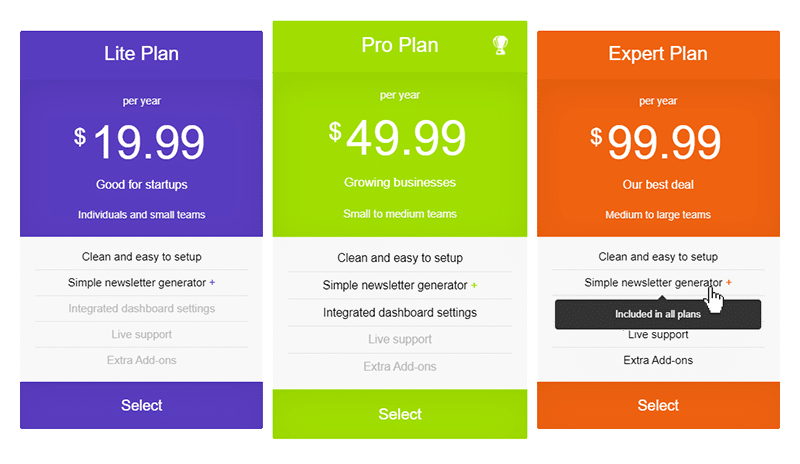The height and width of the screenshot is (464, 800).
Task: Click Pro Plan's 'Clean and easy to setup' feature
Action: 400,258
